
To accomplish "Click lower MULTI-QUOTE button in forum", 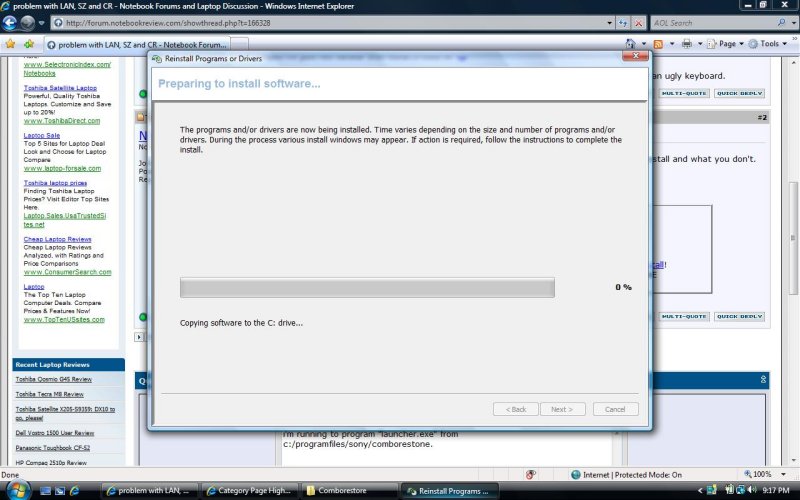I will [x=684, y=316].
